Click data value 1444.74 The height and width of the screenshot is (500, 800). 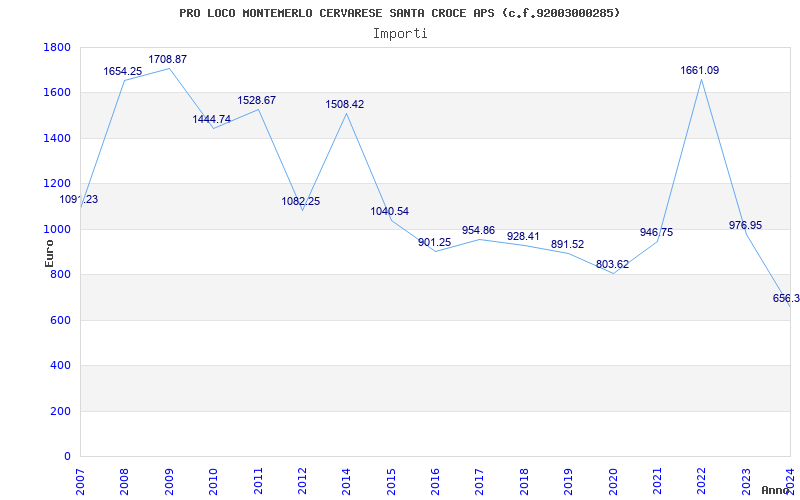211,119
